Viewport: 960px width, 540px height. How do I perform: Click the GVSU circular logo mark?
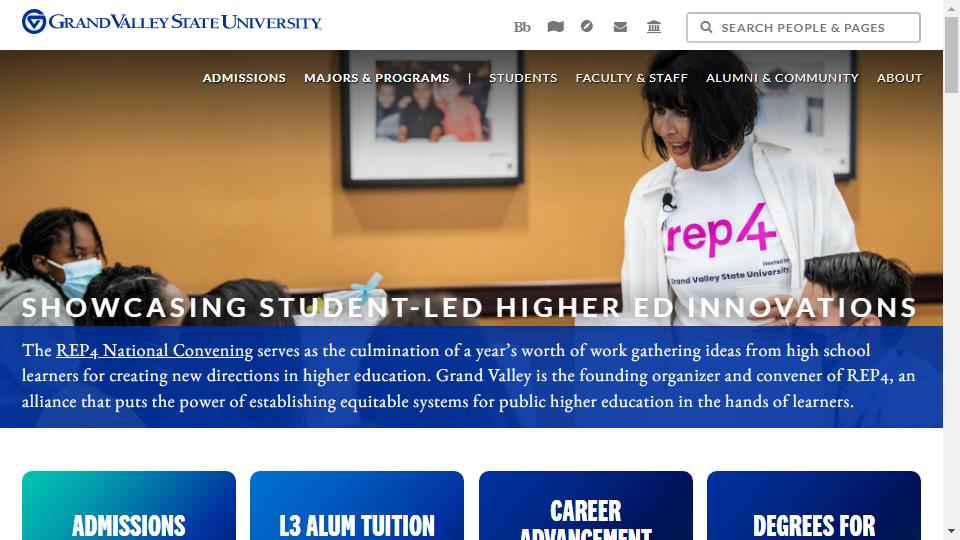pos(34,21)
